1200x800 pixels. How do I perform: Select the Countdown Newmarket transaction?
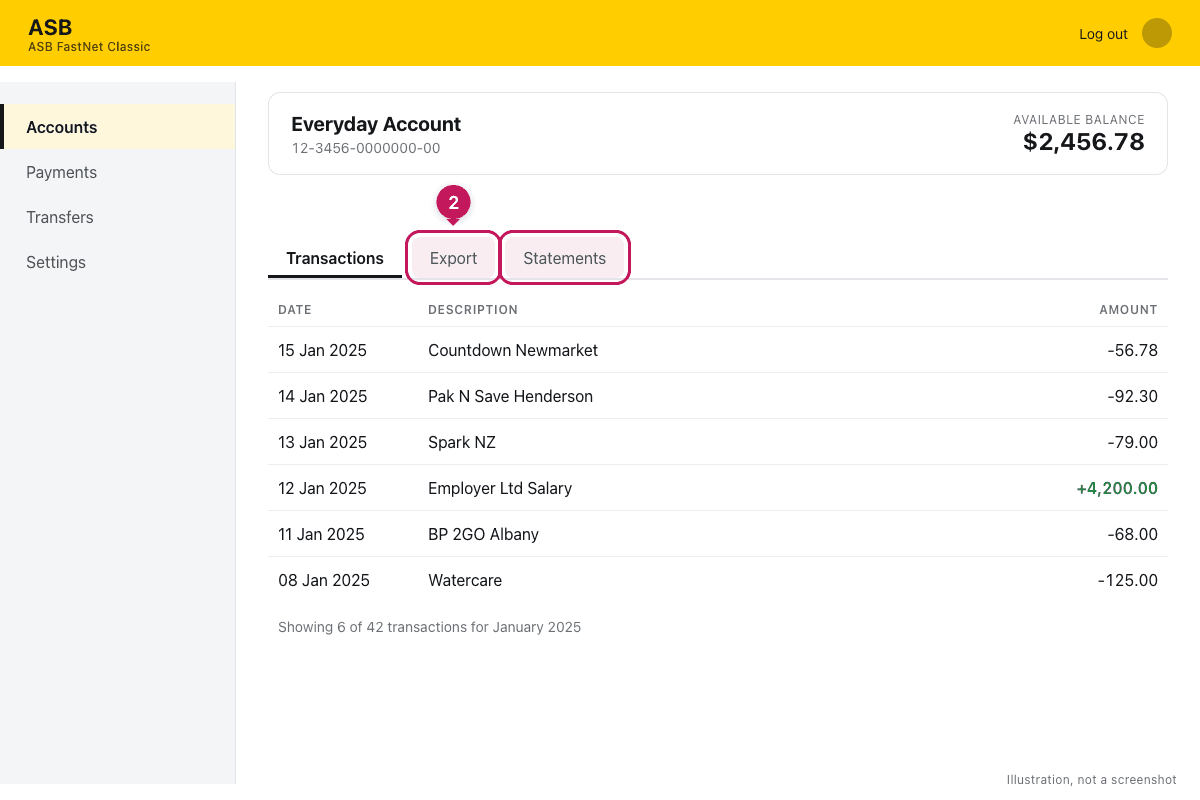pos(718,350)
